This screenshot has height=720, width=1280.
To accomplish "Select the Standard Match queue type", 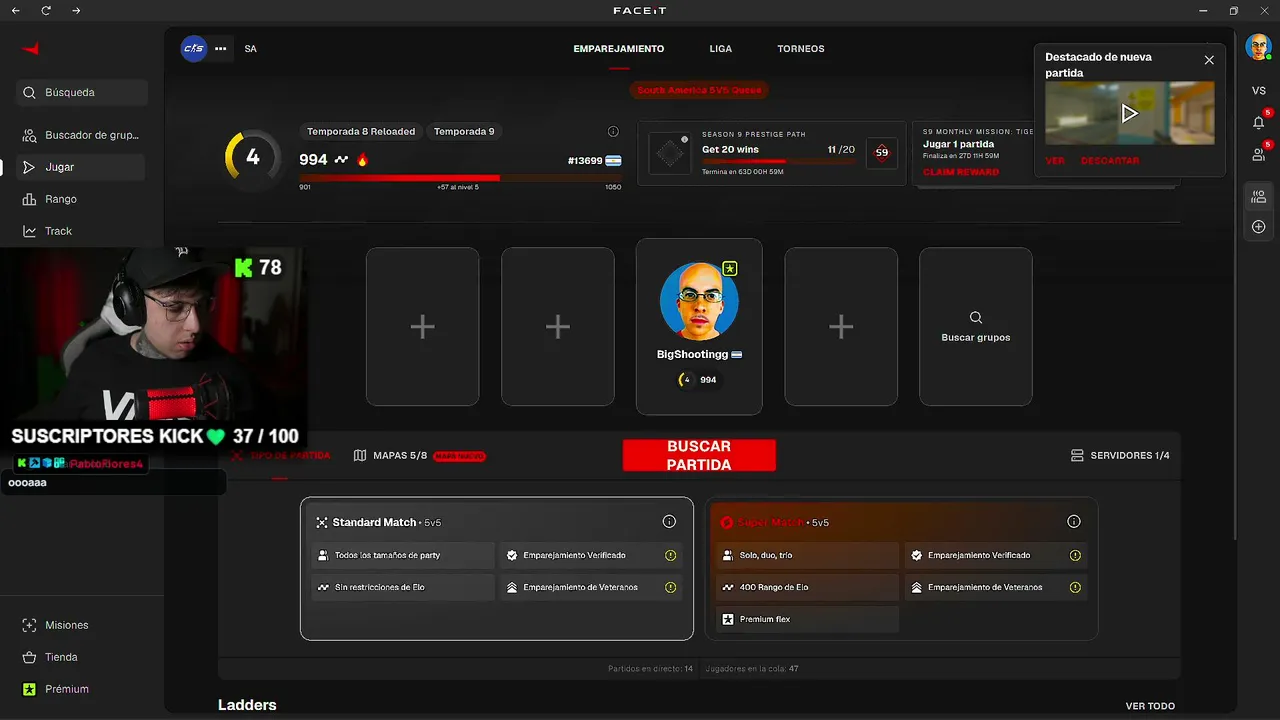I will tap(497, 568).
